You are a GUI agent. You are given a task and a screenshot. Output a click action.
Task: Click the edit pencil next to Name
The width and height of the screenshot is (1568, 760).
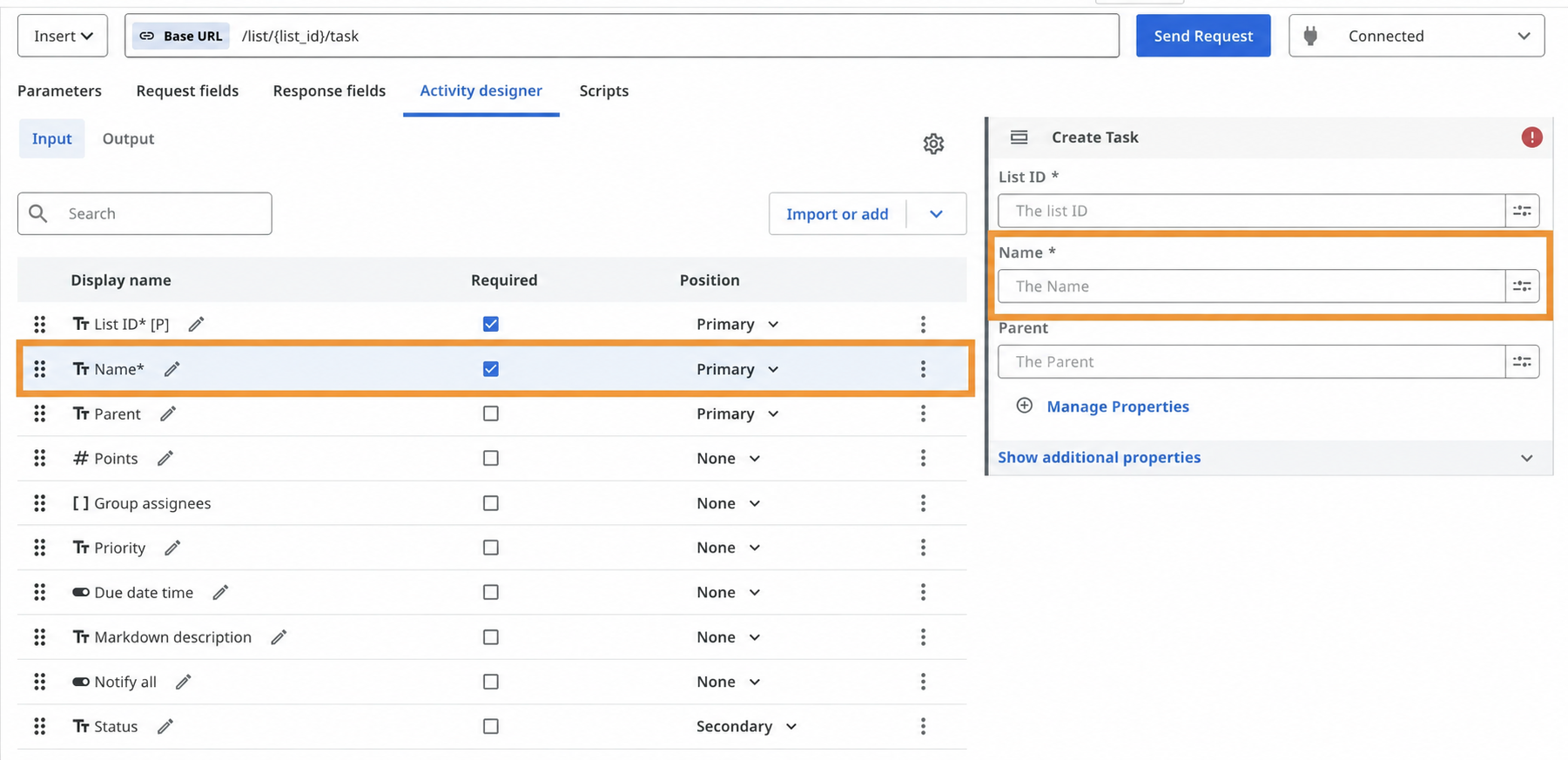pyautogui.click(x=172, y=369)
